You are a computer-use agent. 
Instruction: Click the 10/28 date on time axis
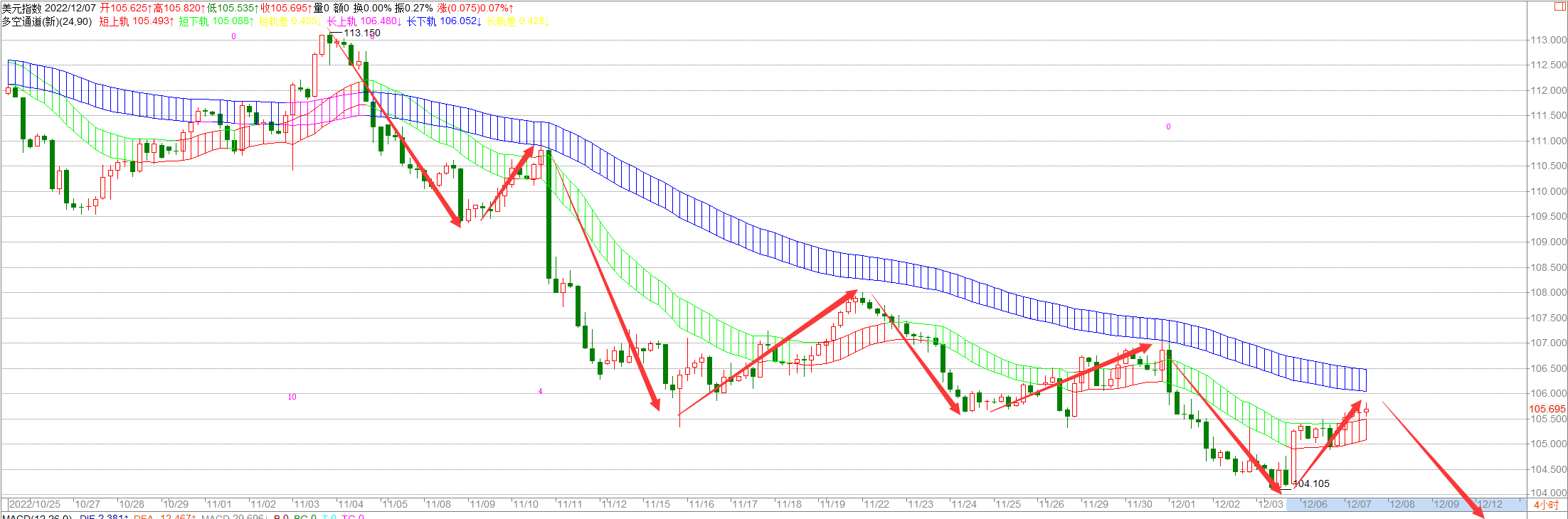click(131, 504)
